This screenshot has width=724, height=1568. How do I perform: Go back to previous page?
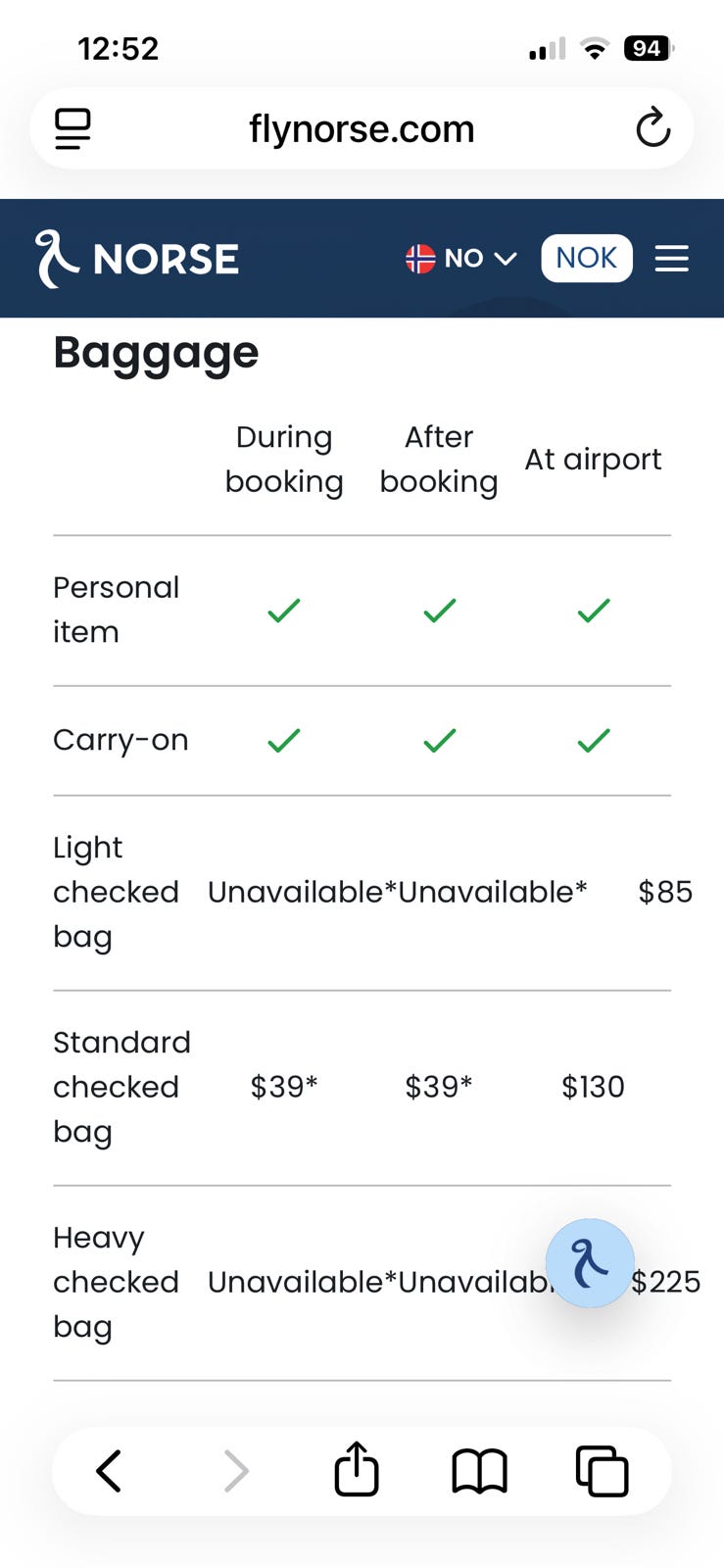pyautogui.click(x=109, y=1471)
